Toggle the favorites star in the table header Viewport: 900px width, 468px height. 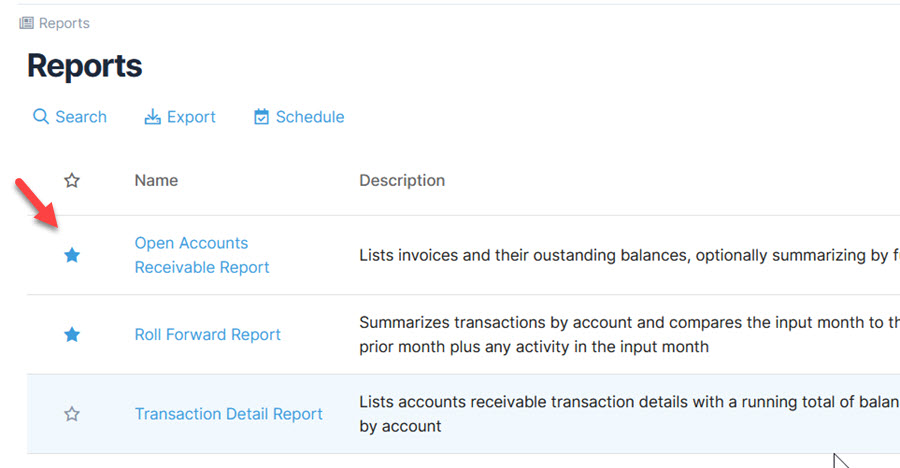click(71, 181)
